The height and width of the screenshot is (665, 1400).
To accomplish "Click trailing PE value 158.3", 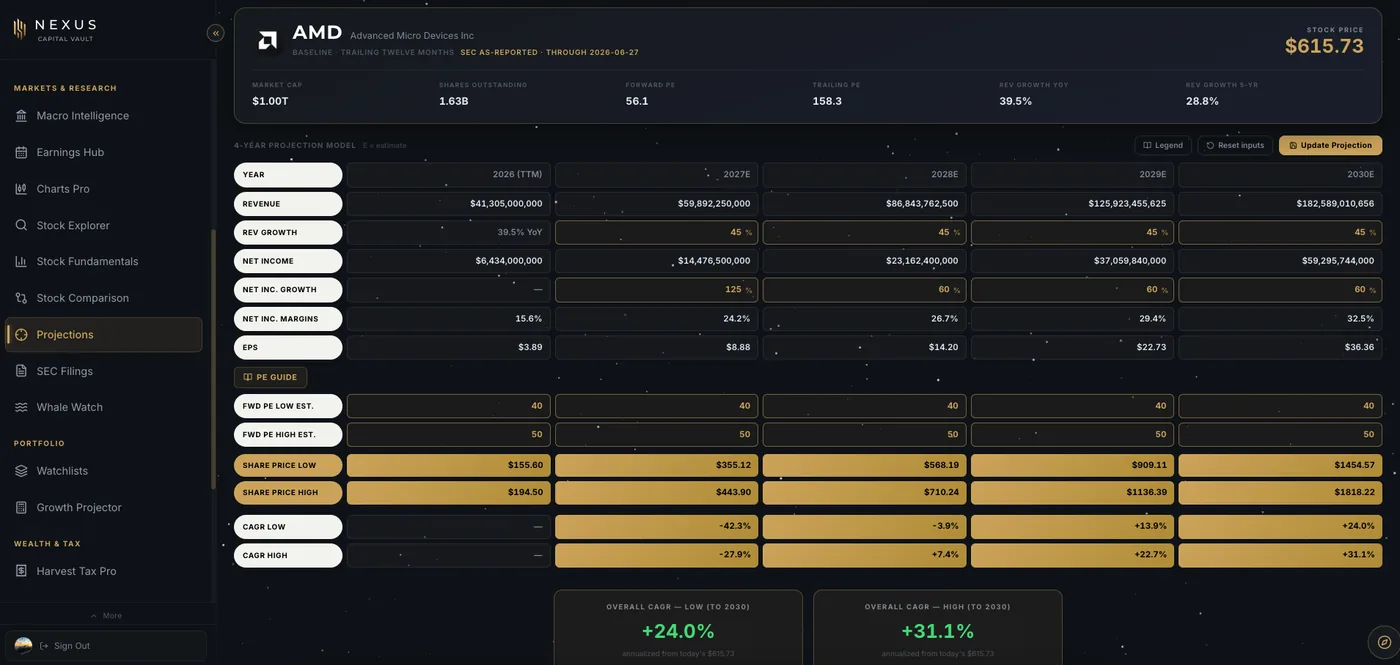I will pos(827,101).
